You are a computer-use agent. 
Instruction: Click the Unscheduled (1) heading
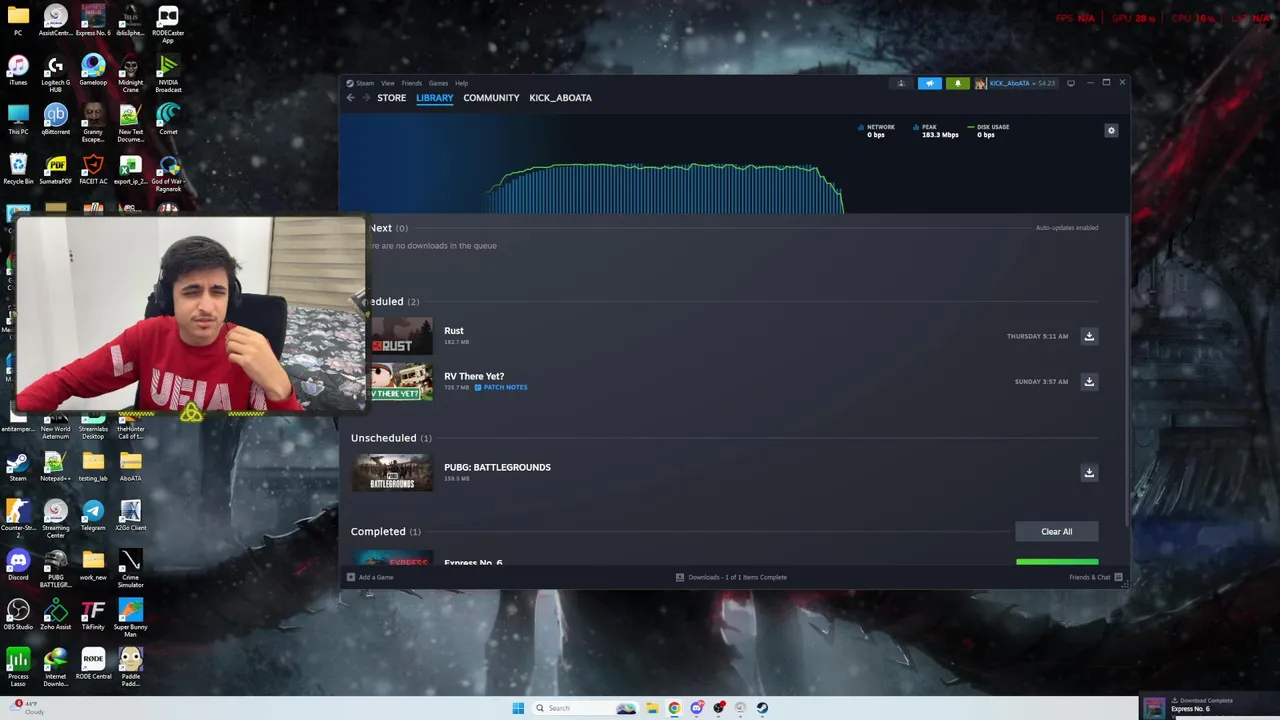point(391,438)
